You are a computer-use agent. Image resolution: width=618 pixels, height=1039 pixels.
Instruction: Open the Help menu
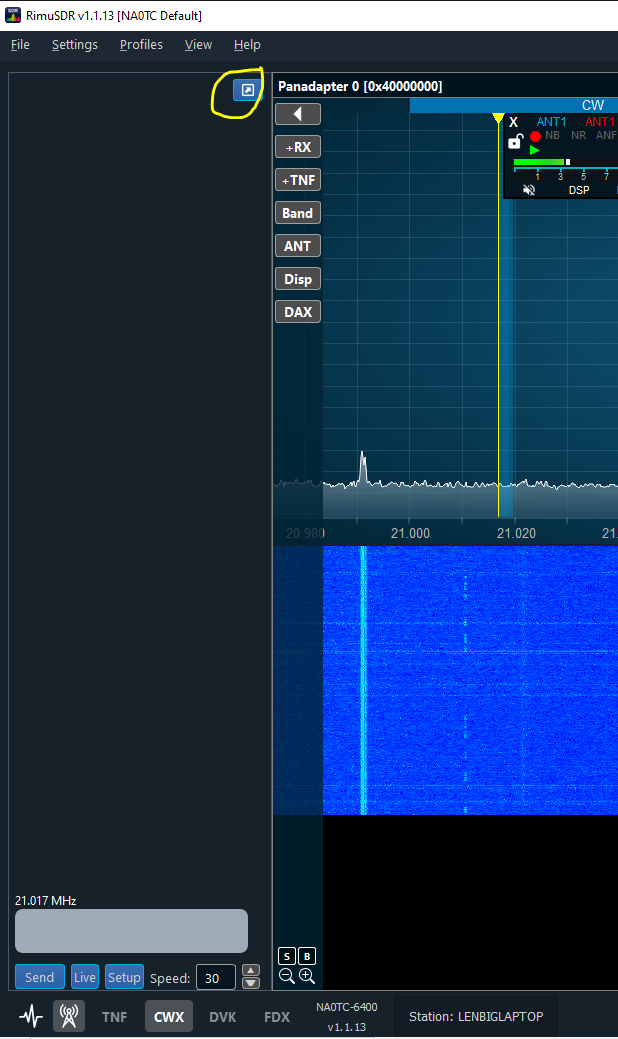(x=247, y=44)
